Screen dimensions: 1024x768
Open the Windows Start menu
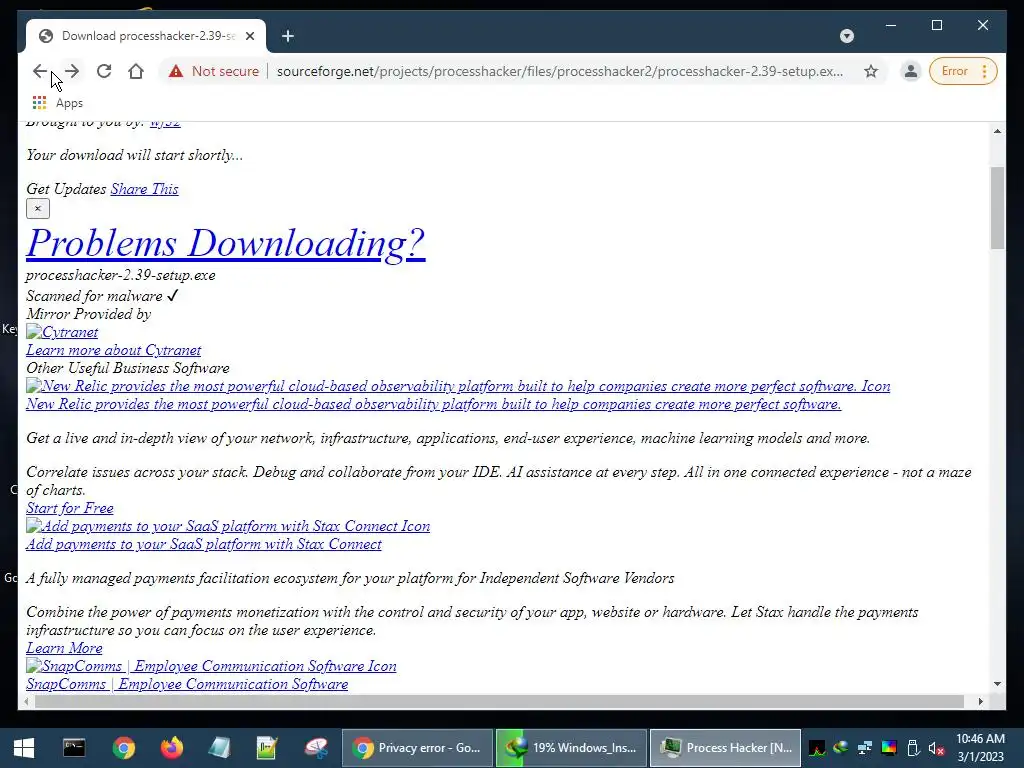pos(24,748)
